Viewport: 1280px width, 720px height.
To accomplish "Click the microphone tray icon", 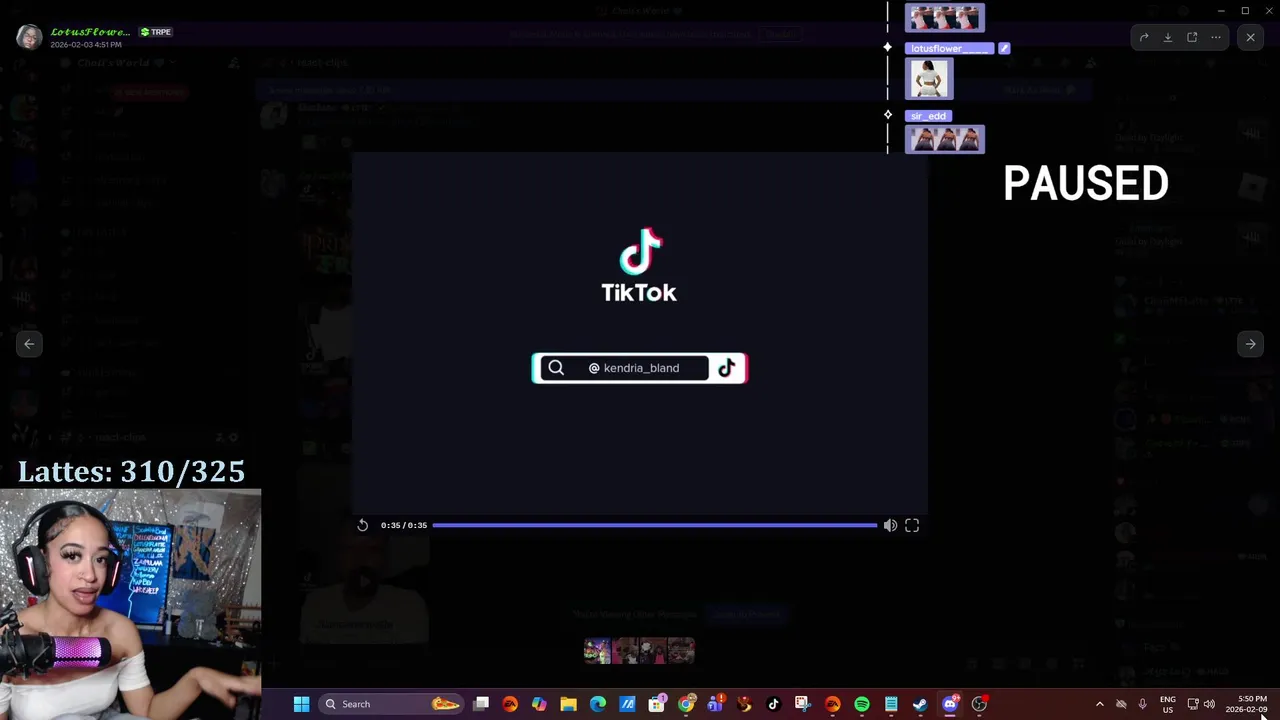I will pyautogui.click(x=1143, y=704).
